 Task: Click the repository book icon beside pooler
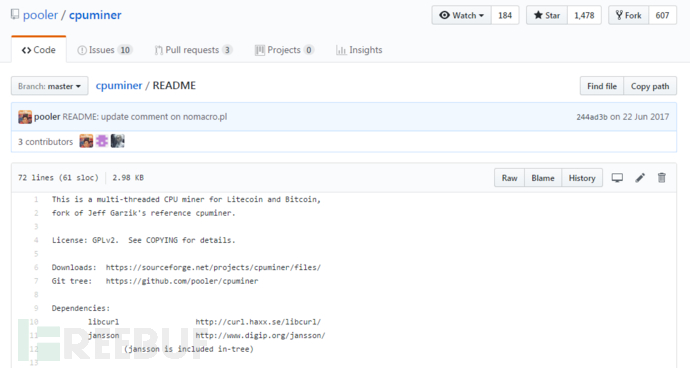click(x=15, y=15)
